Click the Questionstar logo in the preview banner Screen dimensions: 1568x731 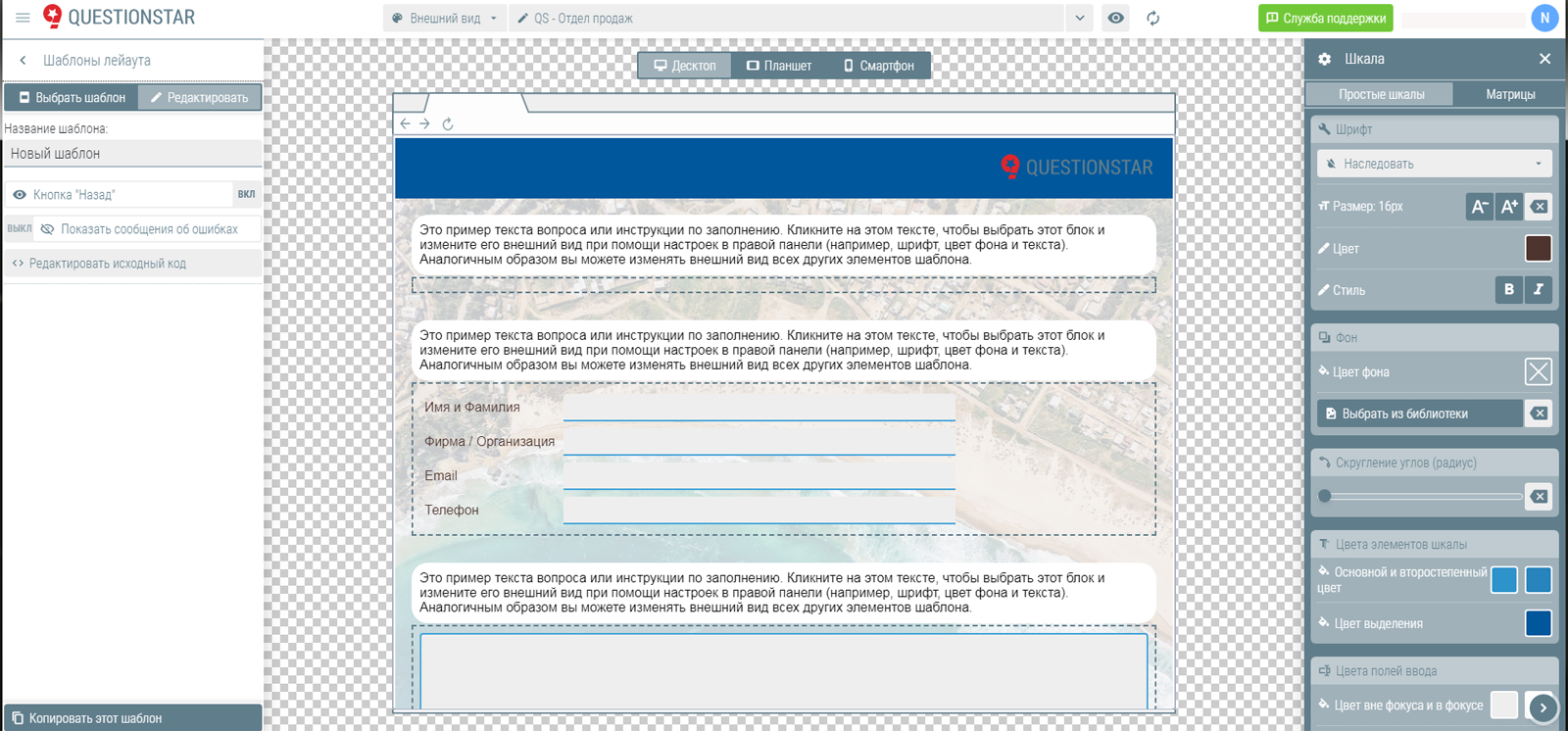pyautogui.click(x=1076, y=168)
